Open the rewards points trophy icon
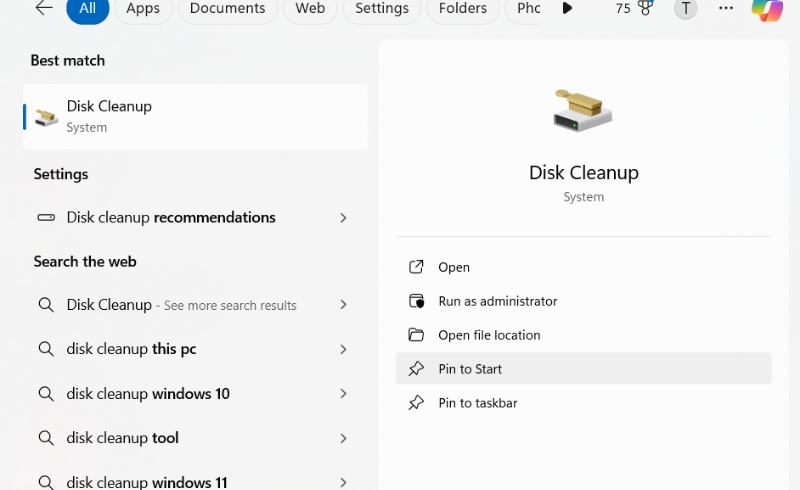800x490 pixels. (x=645, y=8)
